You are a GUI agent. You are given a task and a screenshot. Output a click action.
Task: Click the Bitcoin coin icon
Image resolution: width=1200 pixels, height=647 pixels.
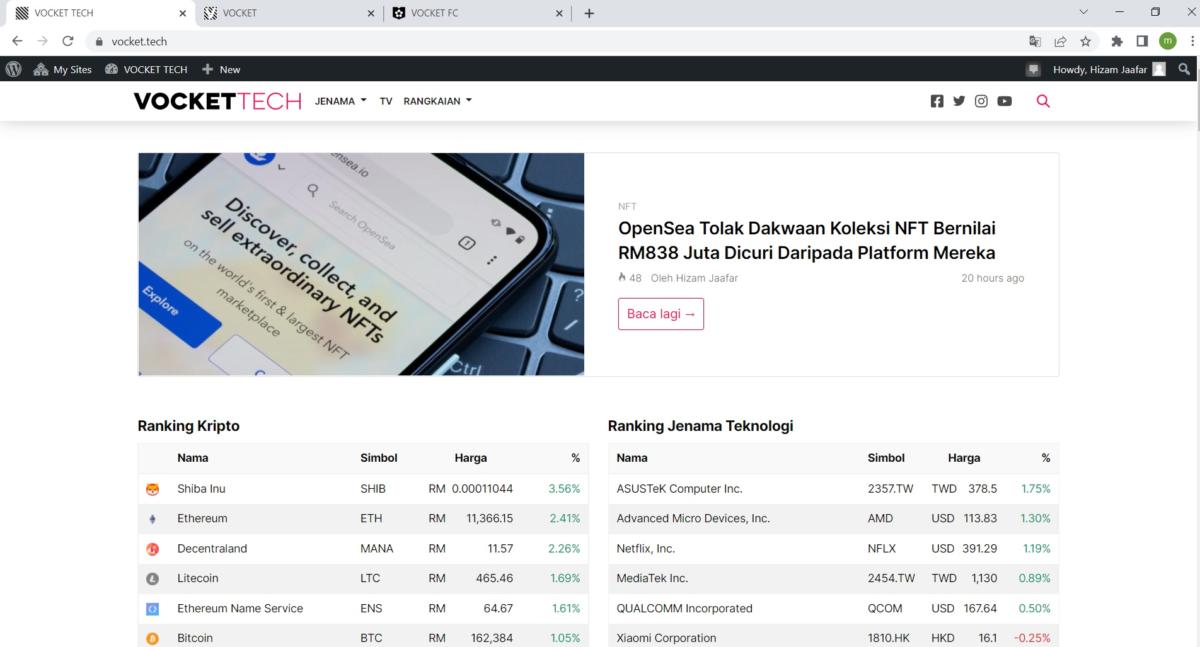pos(153,638)
